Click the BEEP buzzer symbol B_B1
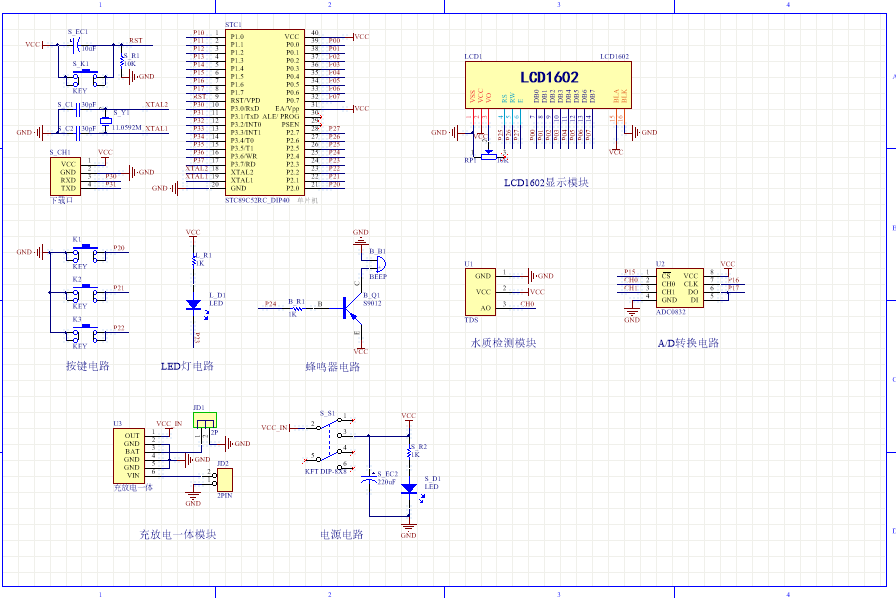This screenshot has height=598, width=896. [x=378, y=262]
